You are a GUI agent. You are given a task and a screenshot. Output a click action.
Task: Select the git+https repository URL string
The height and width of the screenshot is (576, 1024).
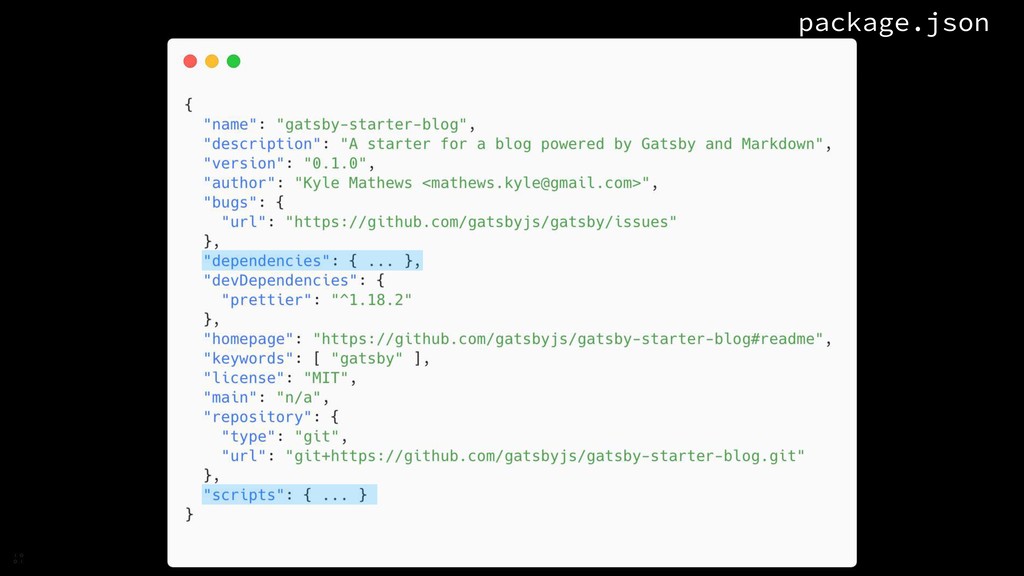pos(545,456)
